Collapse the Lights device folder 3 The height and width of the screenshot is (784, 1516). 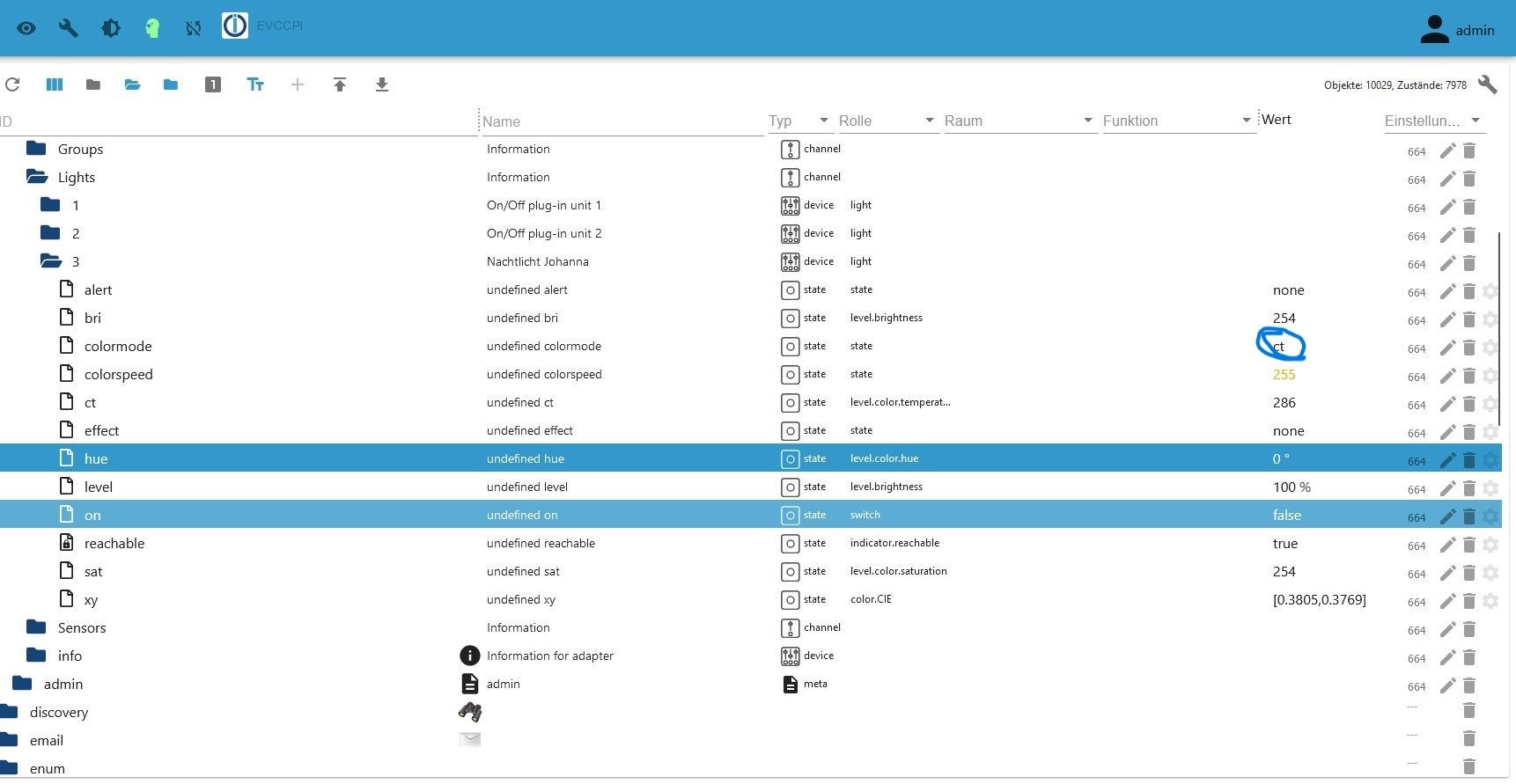[51, 261]
